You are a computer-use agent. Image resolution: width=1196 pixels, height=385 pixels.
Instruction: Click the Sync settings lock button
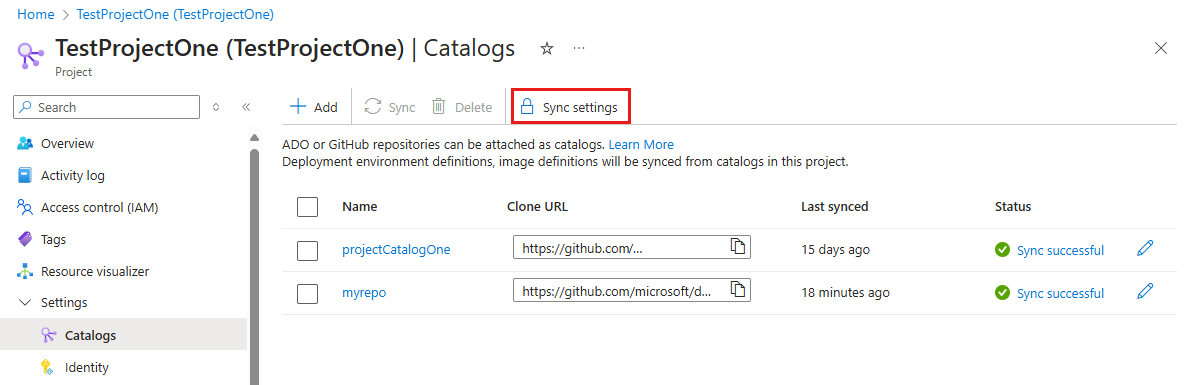(570, 107)
